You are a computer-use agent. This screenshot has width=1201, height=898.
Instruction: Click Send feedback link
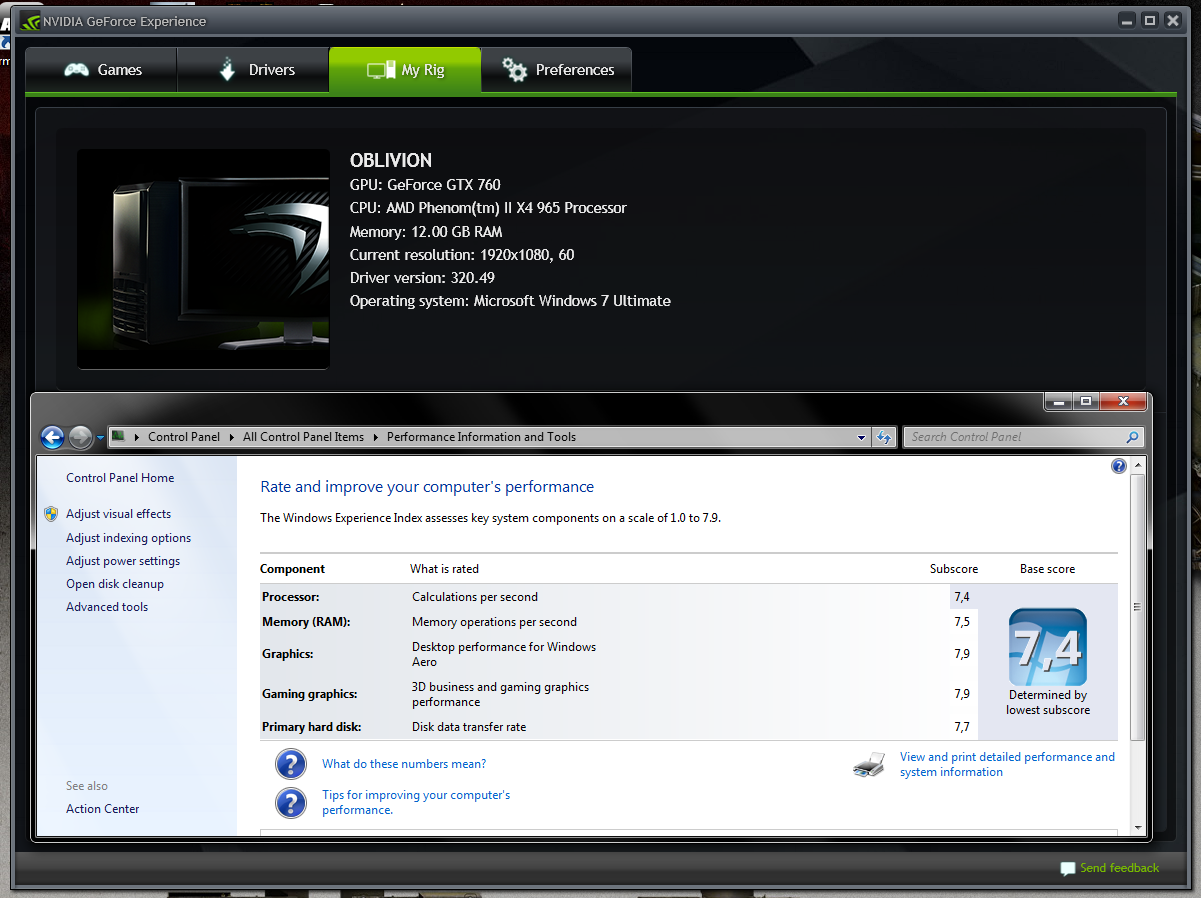click(x=1119, y=868)
